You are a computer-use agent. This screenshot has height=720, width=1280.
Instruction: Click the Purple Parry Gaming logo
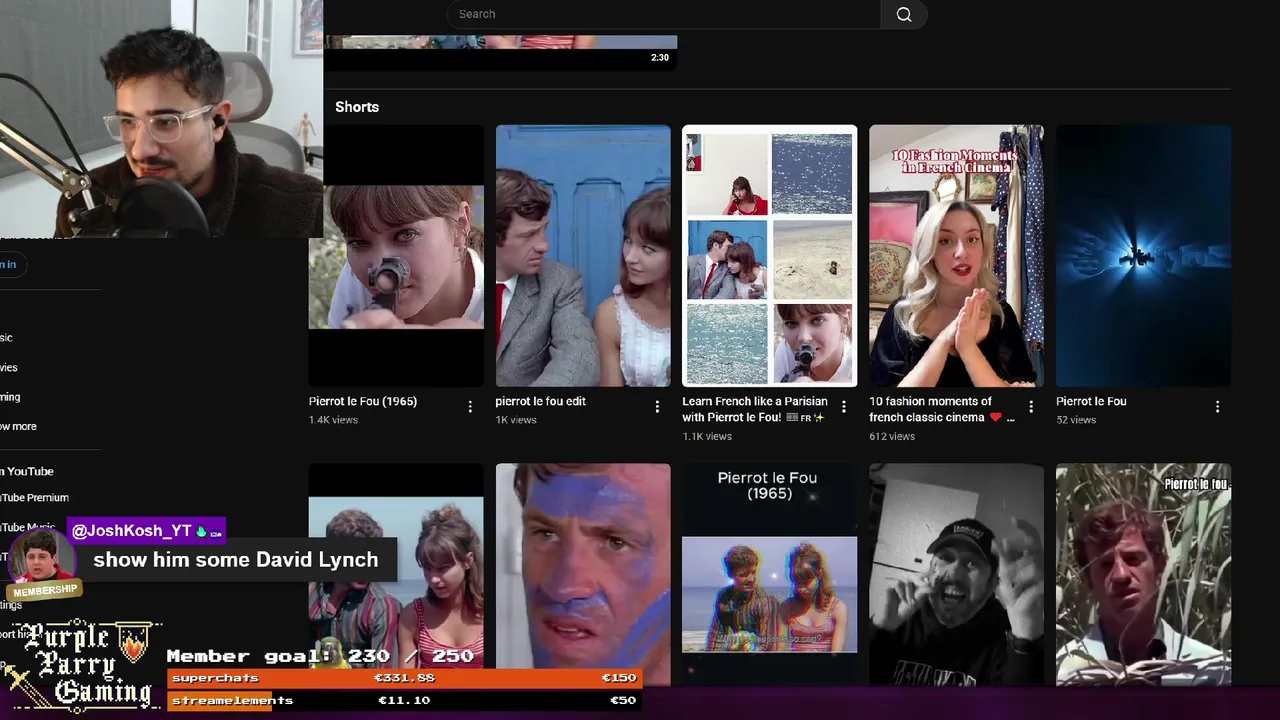click(82, 664)
